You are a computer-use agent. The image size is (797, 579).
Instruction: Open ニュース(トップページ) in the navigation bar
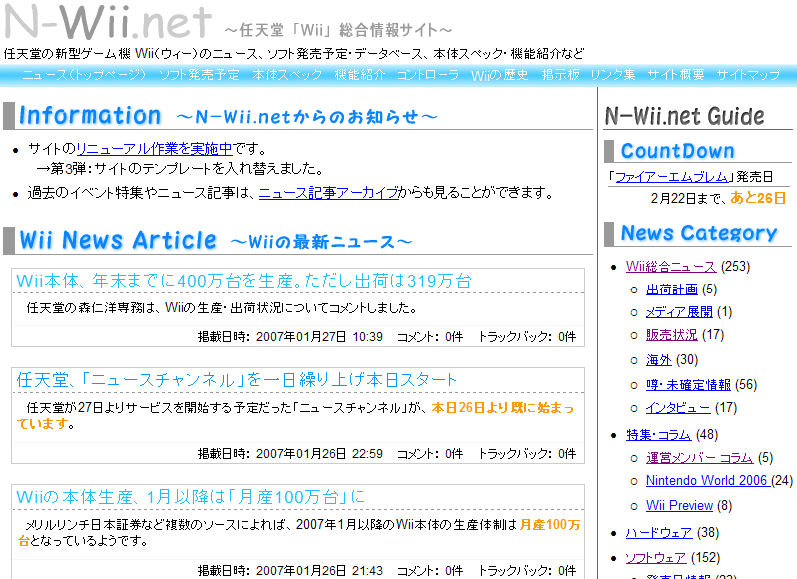tap(84, 75)
